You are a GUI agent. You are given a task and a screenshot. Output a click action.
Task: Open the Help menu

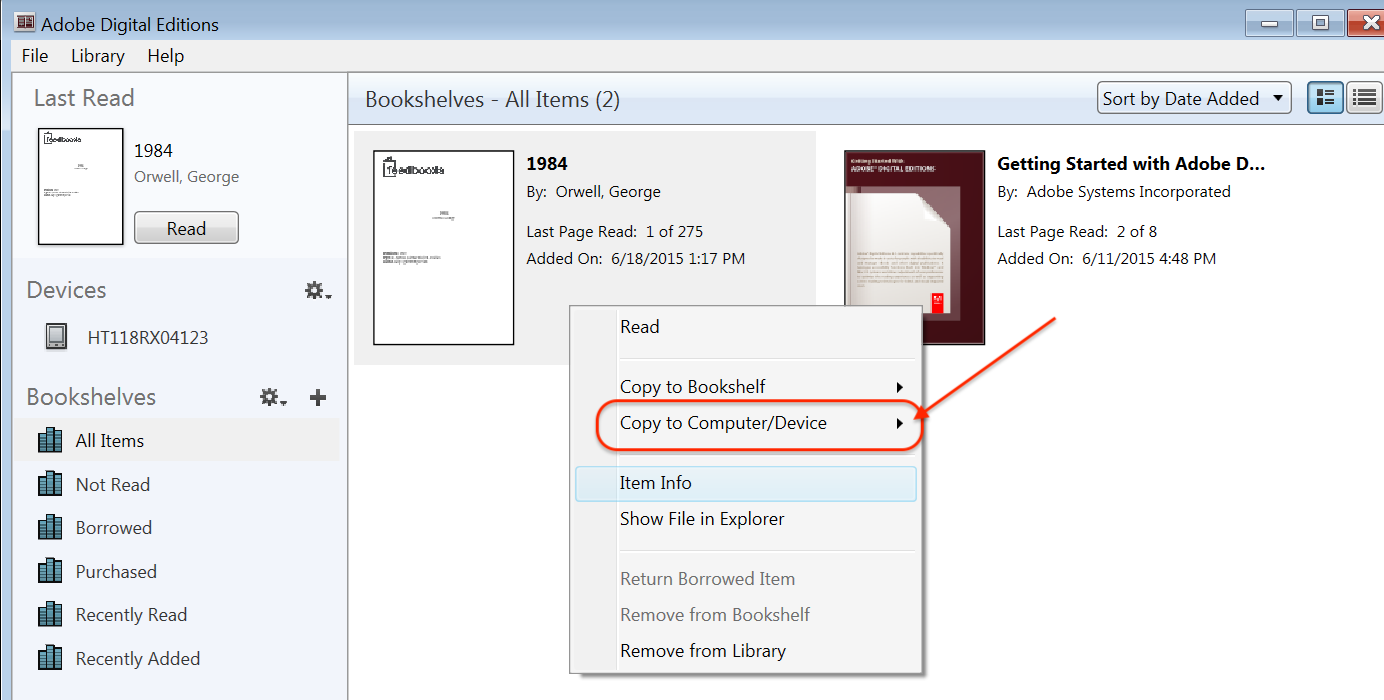(166, 56)
